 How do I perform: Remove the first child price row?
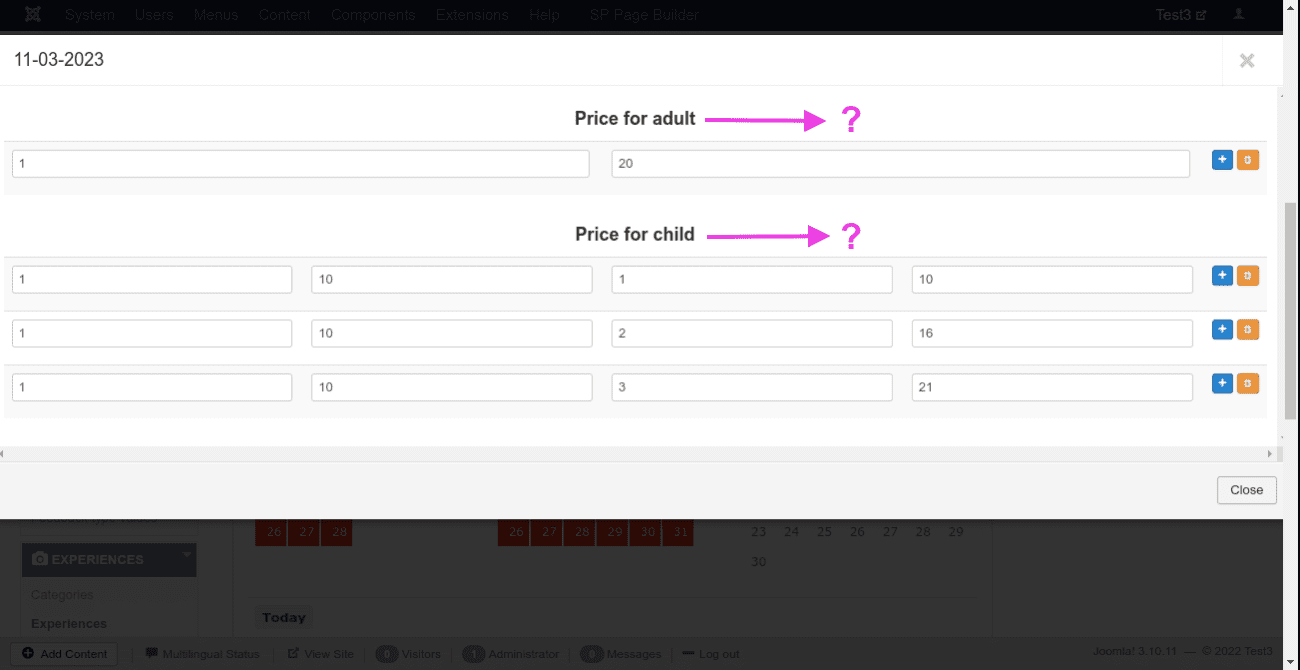(x=1248, y=276)
